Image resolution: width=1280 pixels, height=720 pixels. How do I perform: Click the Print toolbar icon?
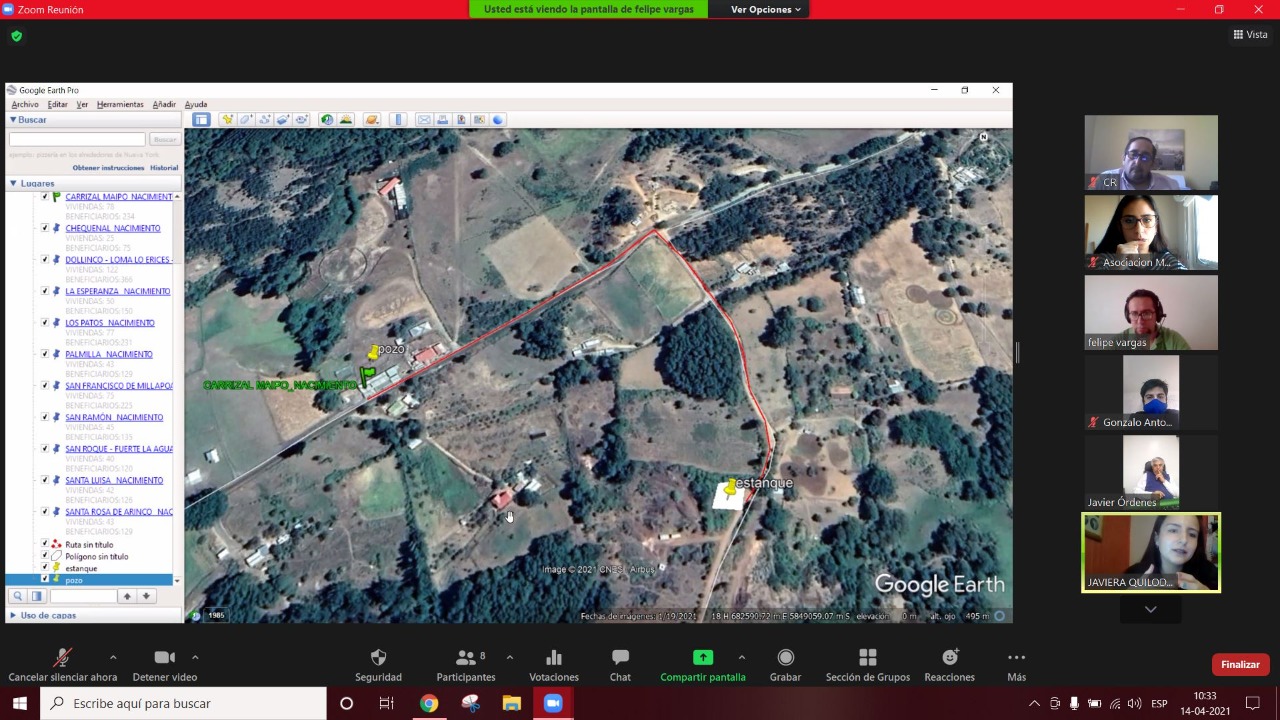[442, 119]
